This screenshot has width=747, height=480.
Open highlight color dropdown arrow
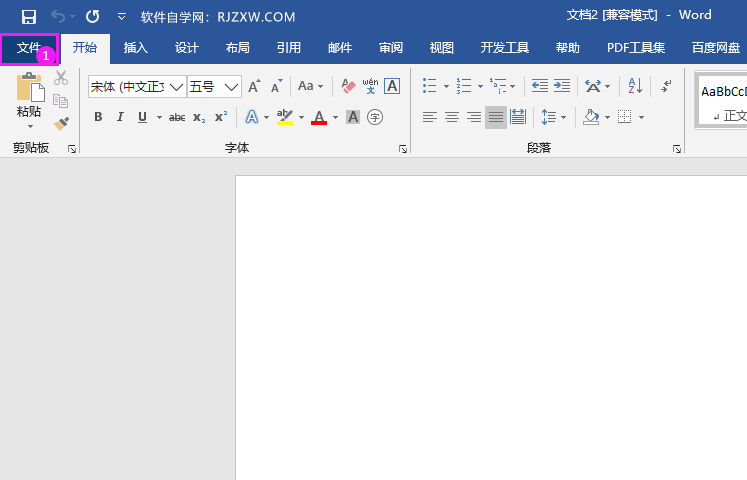tap(301, 117)
